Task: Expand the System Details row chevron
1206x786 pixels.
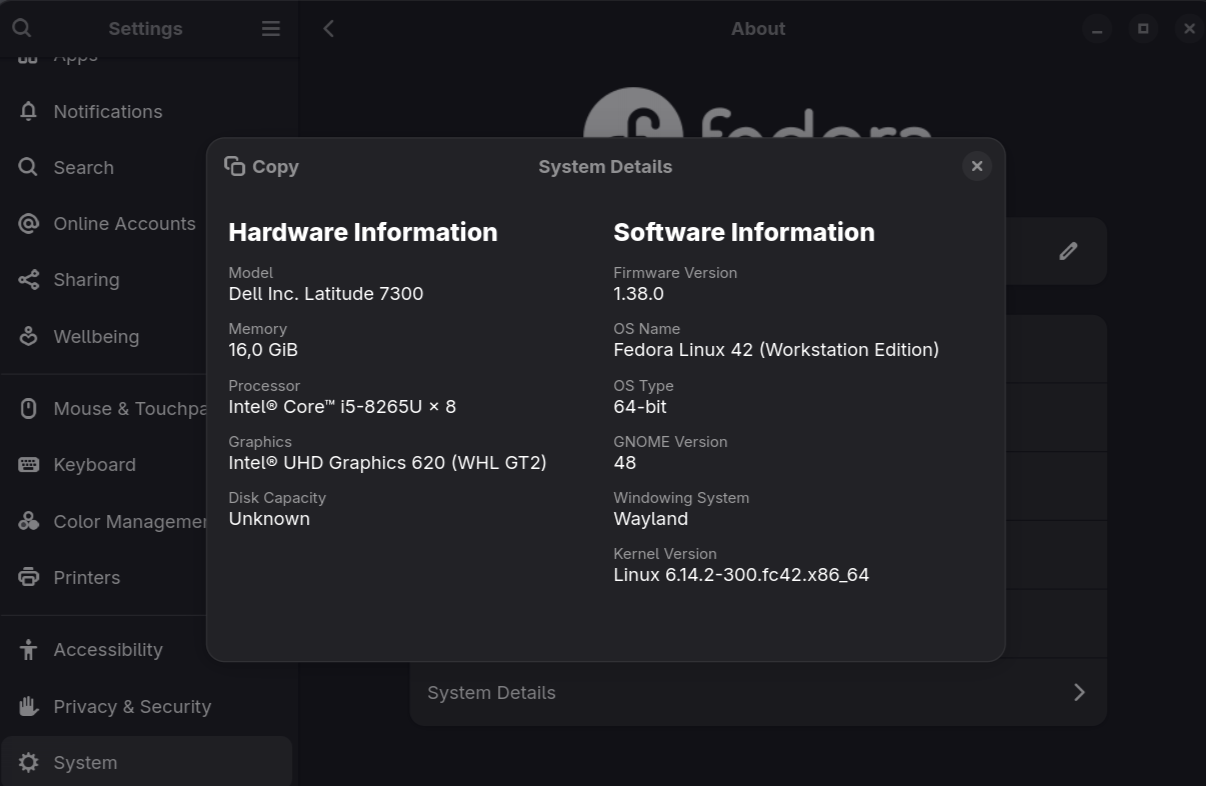Action: tap(1078, 692)
